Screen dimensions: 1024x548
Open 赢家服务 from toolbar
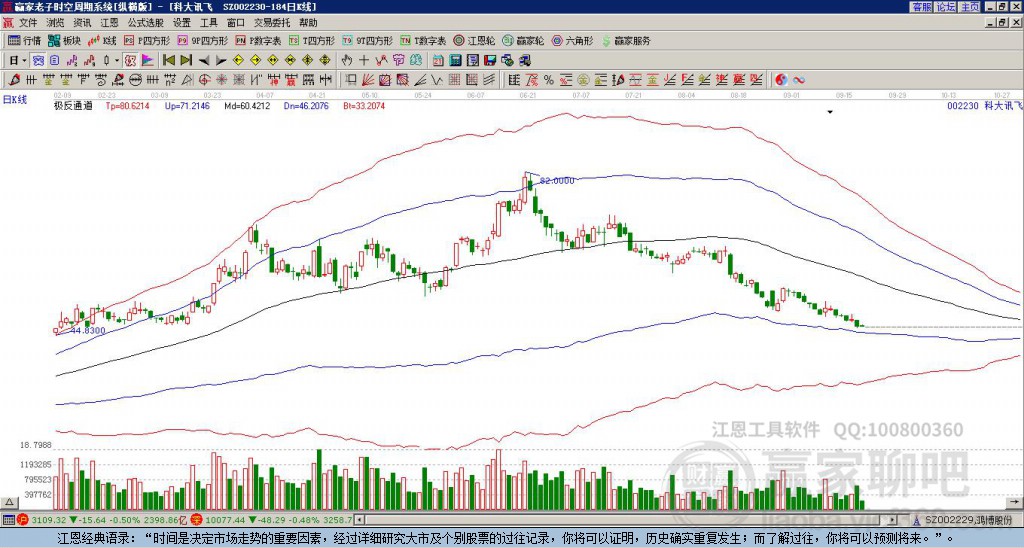(626, 40)
